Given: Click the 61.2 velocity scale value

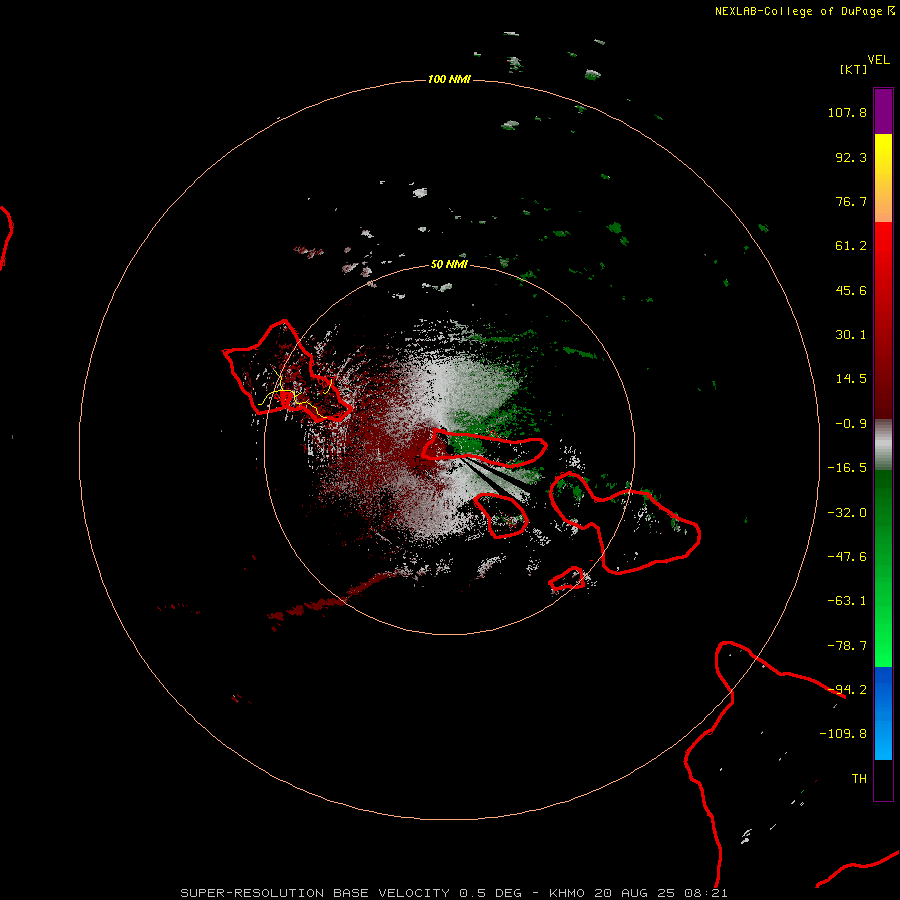Looking at the screenshot, I should 851,246.
